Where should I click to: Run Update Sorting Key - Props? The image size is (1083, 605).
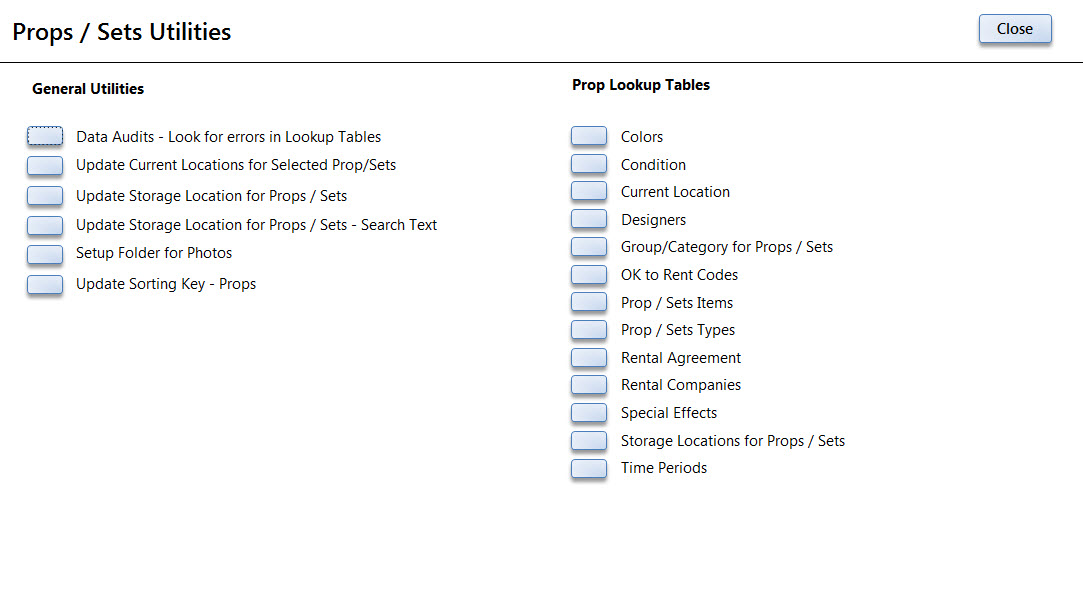[x=45, y=285]
